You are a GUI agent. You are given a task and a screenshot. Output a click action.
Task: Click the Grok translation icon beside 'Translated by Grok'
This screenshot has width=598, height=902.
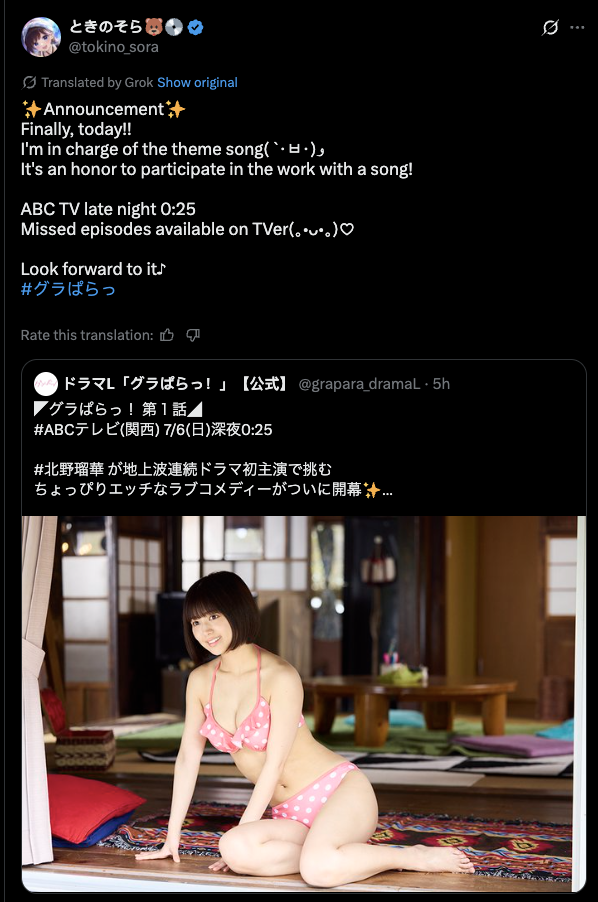coord(29,82)
